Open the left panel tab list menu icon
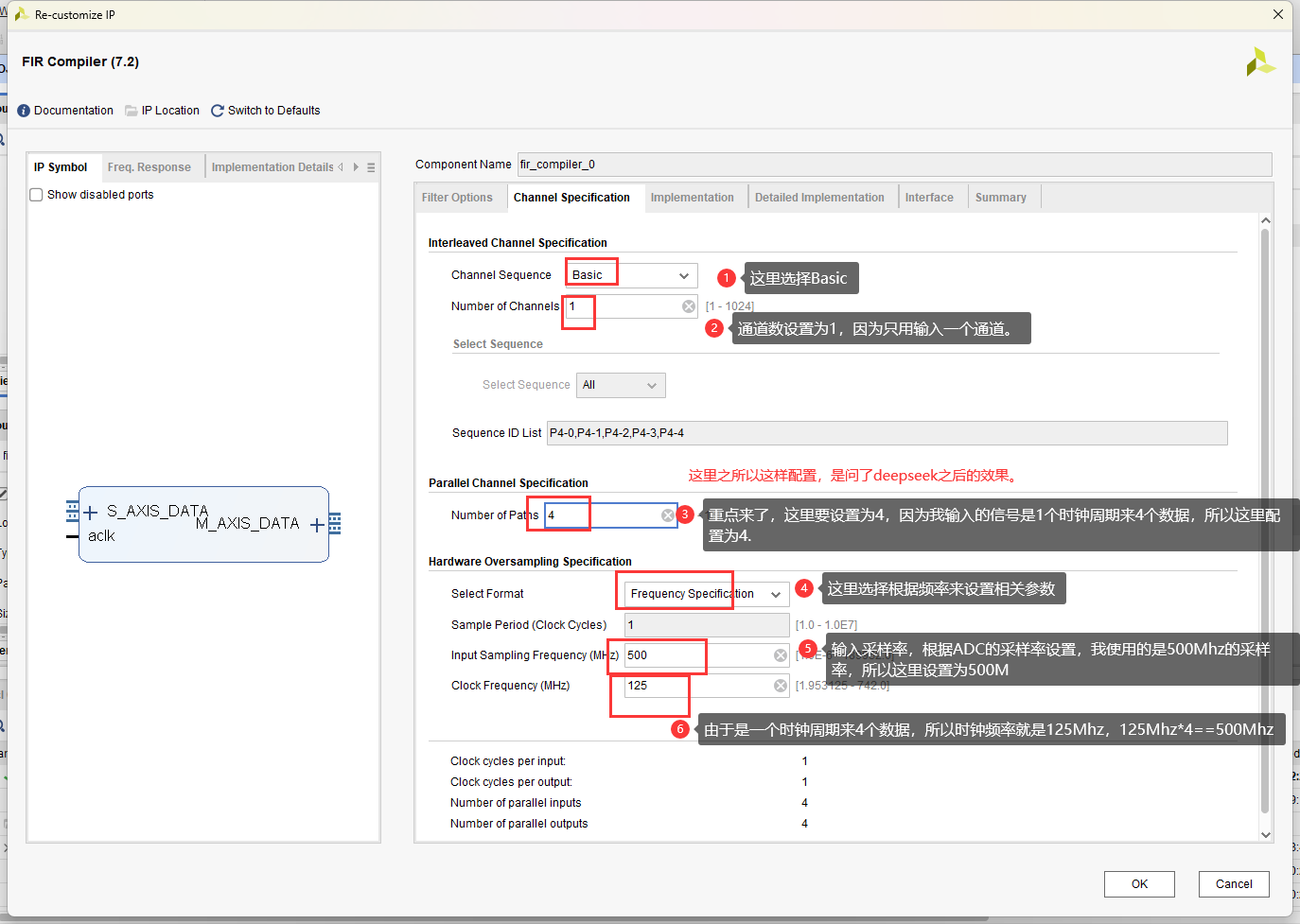 [371, 167]
